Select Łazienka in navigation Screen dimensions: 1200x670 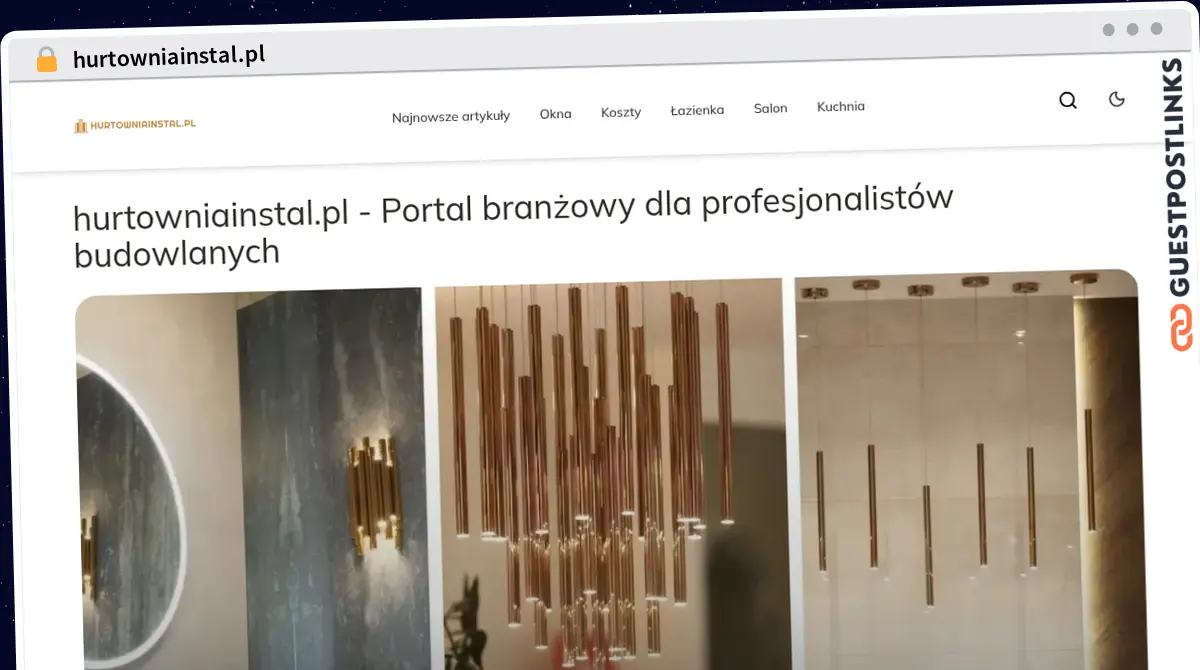click(x=697, y=110)
